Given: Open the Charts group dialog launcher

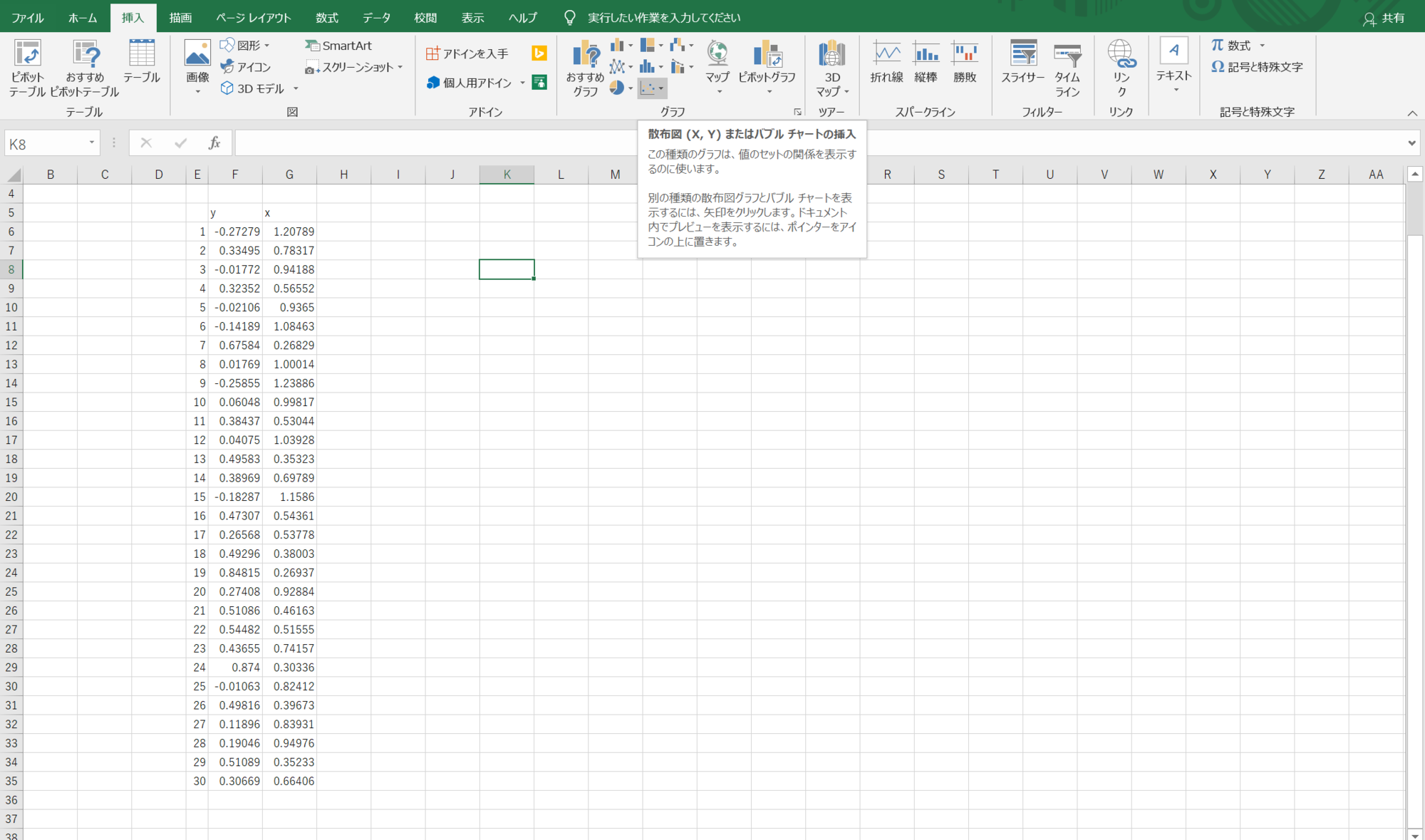Looking at the screenshot, I should (x=797, y=112).
